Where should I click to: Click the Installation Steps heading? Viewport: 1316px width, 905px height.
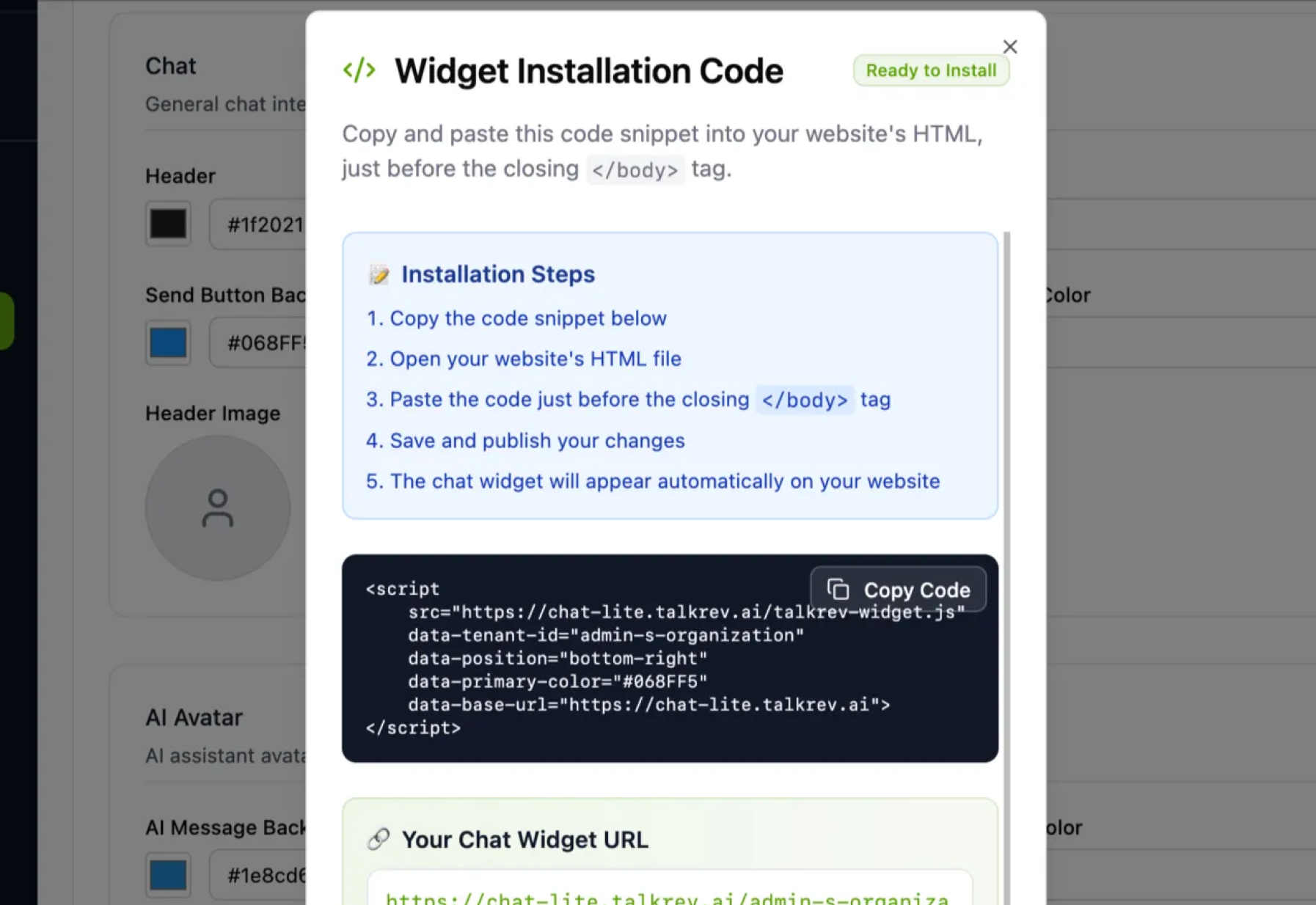(498, 274)
